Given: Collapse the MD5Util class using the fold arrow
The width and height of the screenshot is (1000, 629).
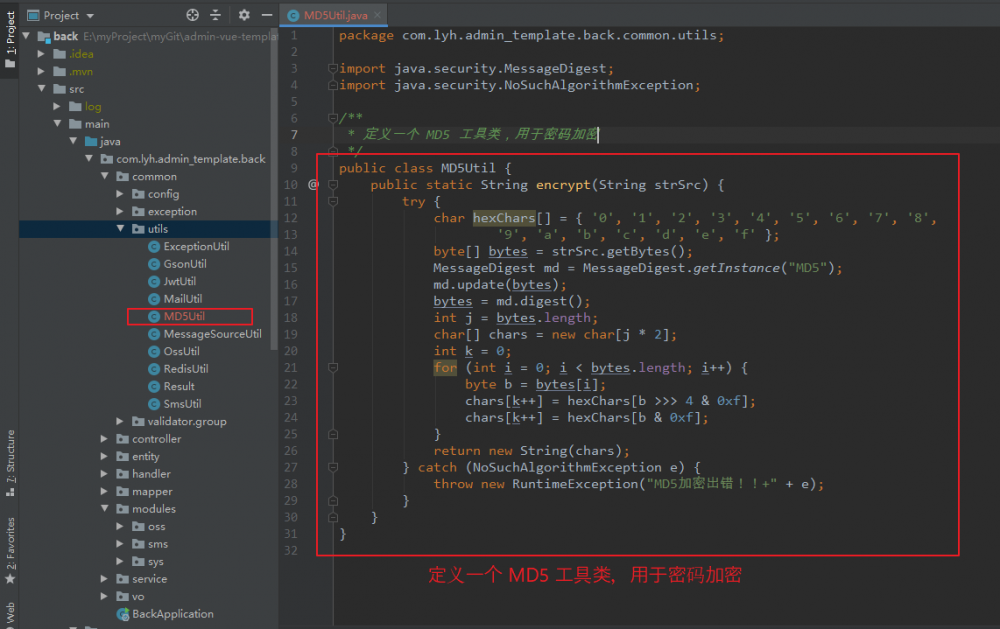Looking at the screenshot, I should (332, 168).
